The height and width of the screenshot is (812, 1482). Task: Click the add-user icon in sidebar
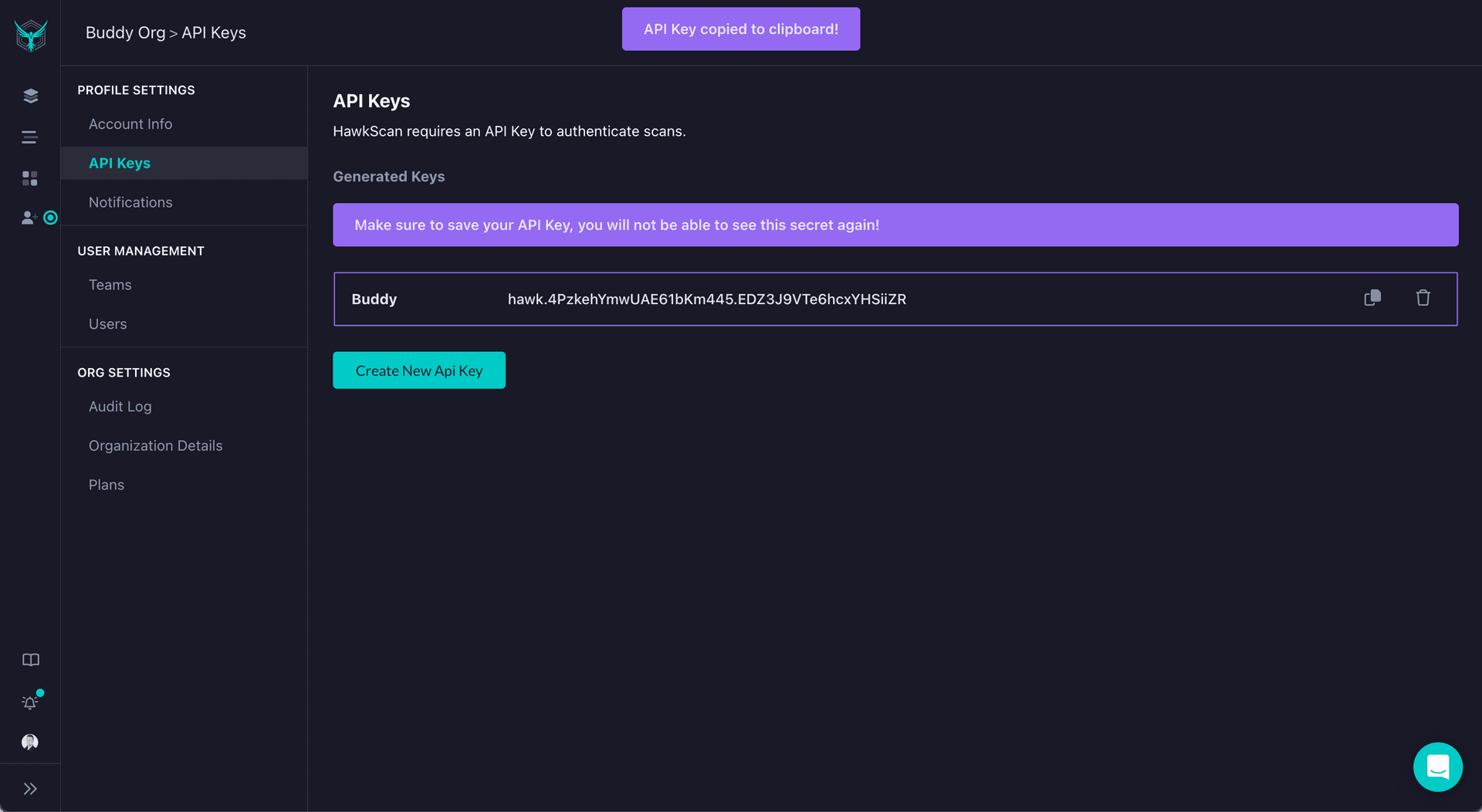pyautogui.click(x=29, y=218)
